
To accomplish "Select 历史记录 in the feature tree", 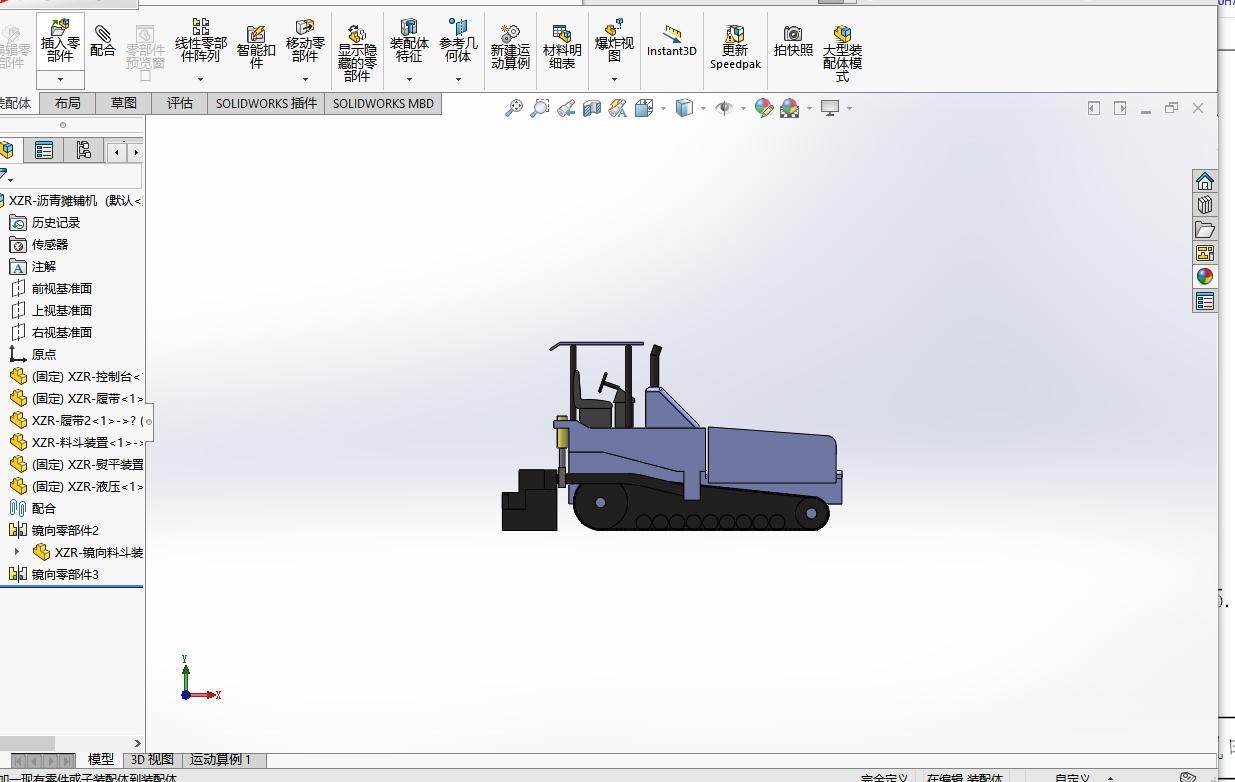I will click(x=55, y=223).
